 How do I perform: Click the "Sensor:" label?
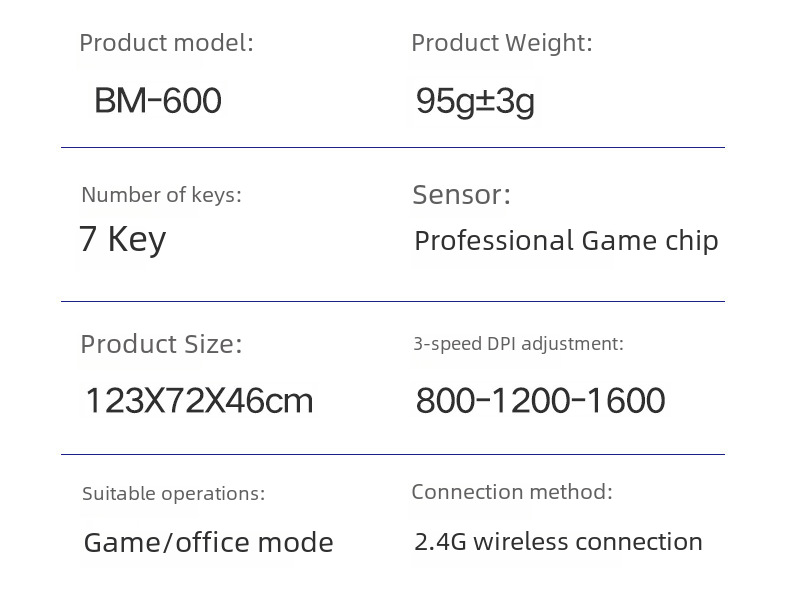pyautogui.click(x=461, y=195)
